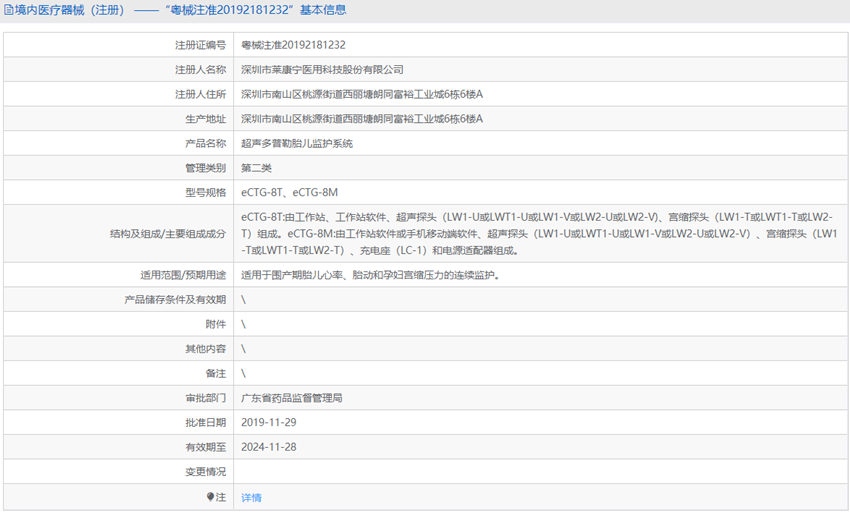Screen dimensions: 850x512
Task: Click the management category value 第二类
Action: pos(256,168)
